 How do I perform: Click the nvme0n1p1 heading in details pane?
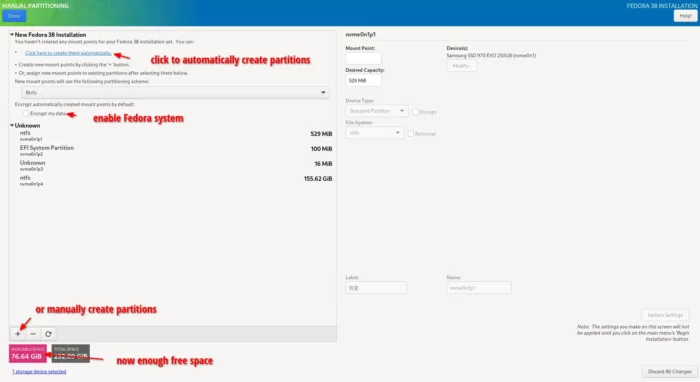[x=361, y=34]
